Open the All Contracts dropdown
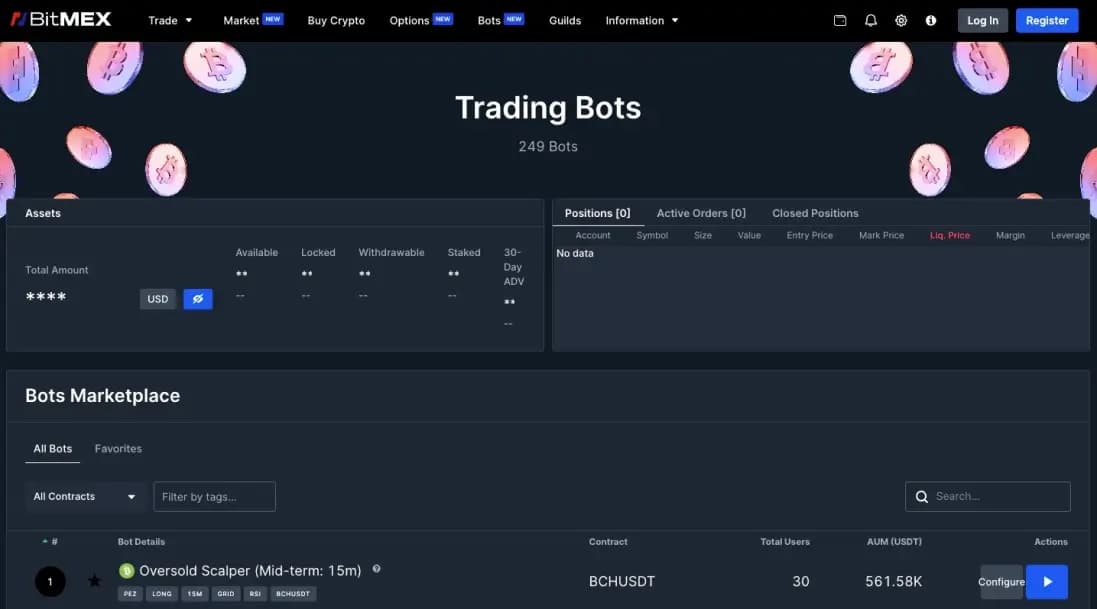 pyautogui.click(x=85, y=496)
